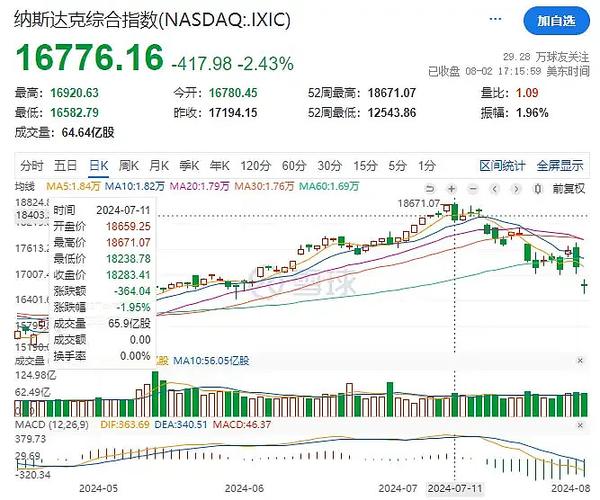Switch chart to 120分 interval
Viewport: 600px width, 500px height.
256,166
